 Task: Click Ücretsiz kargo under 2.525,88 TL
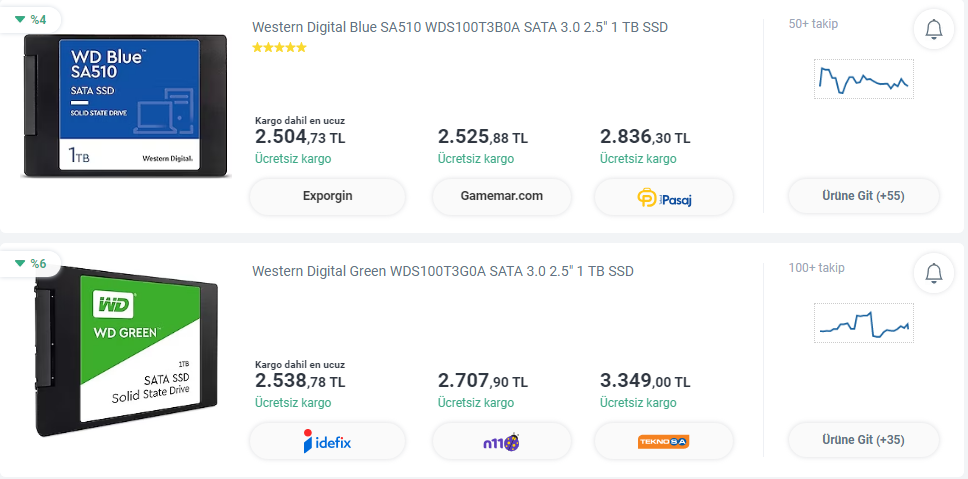click(476, 159)
